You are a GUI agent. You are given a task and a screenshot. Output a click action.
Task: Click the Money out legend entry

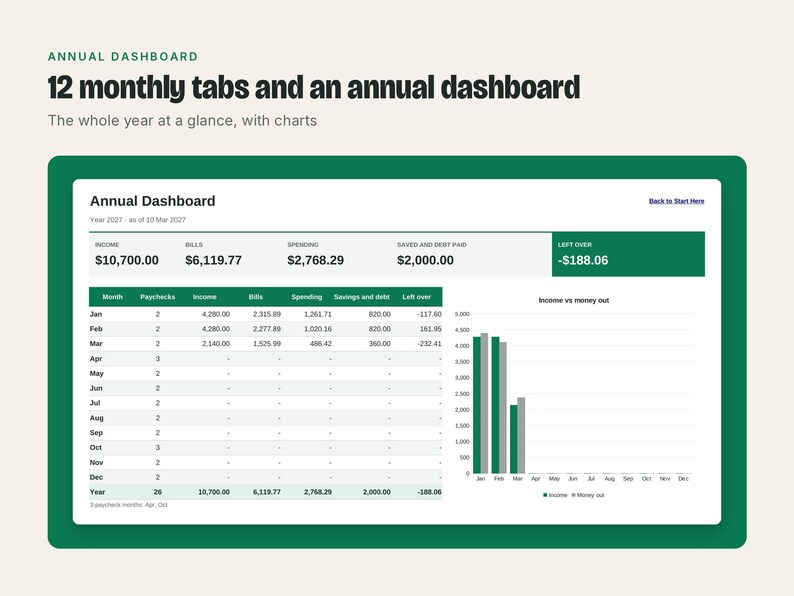click(588, 495)
